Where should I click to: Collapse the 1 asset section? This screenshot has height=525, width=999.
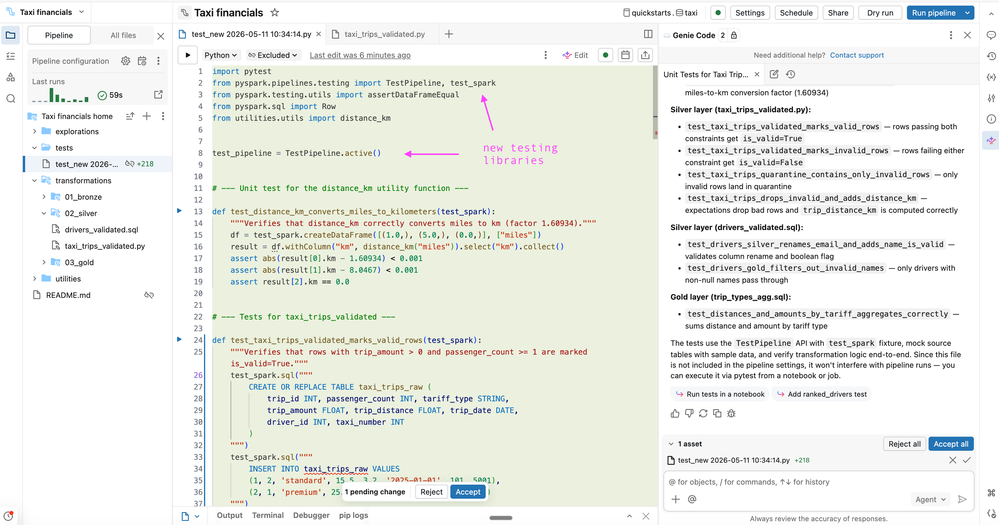tap(671, 444)
